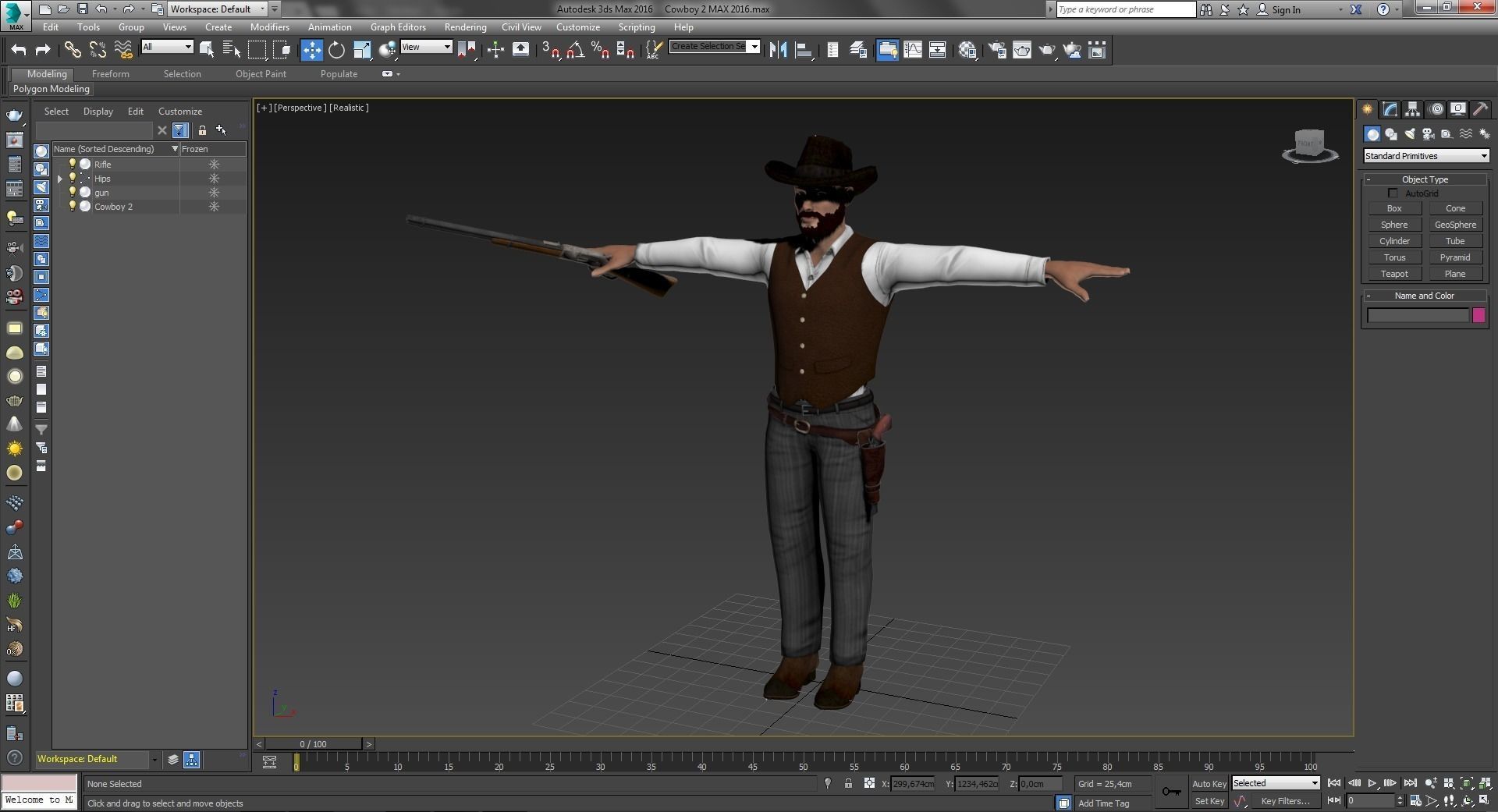
Task: Open the Workspace Default dropdown in title bar
Action: tap(218, 9)
